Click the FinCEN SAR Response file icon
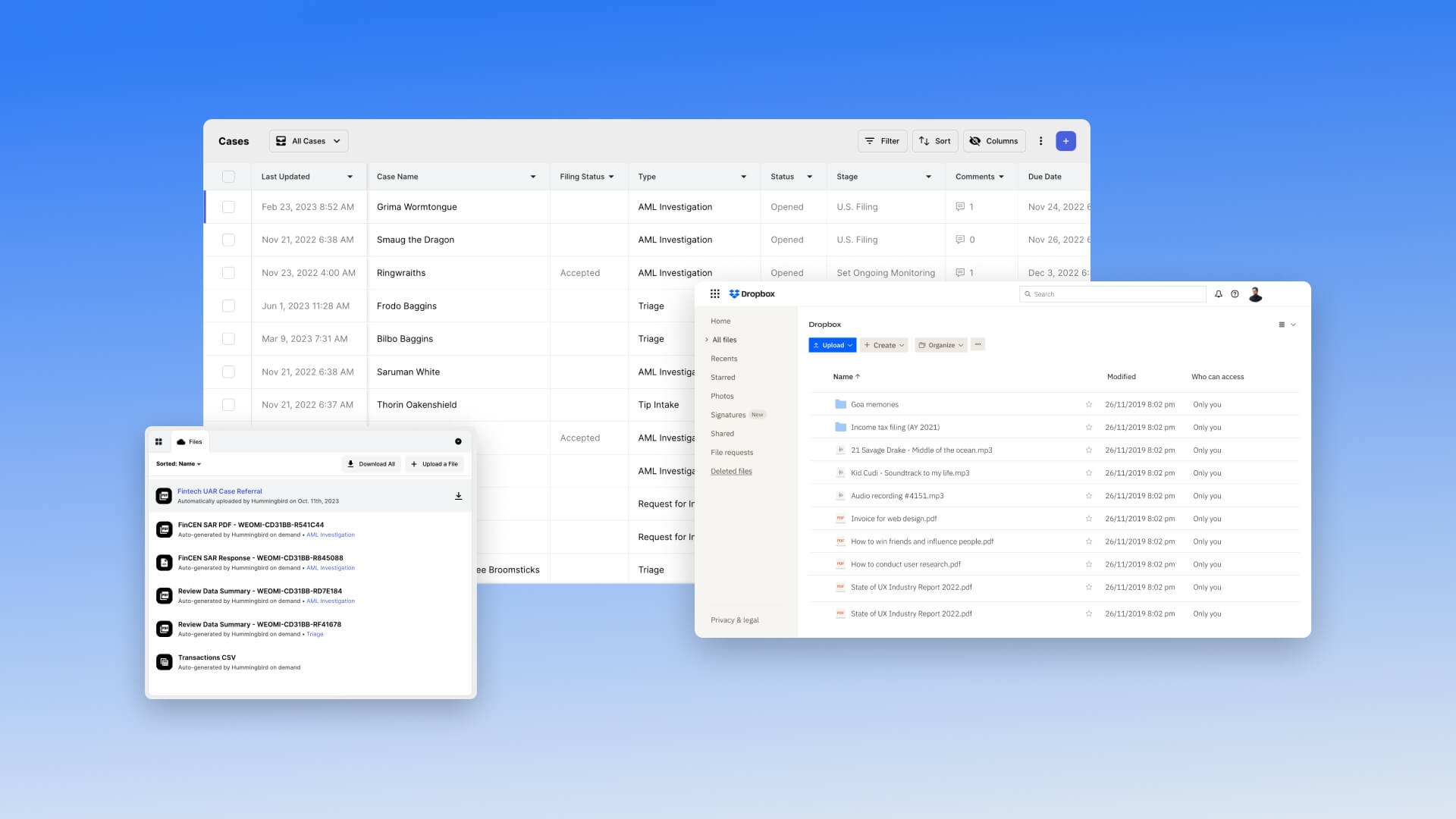Image resolution: width=1456 pixels, height=819 pixels. coord(164,563)
